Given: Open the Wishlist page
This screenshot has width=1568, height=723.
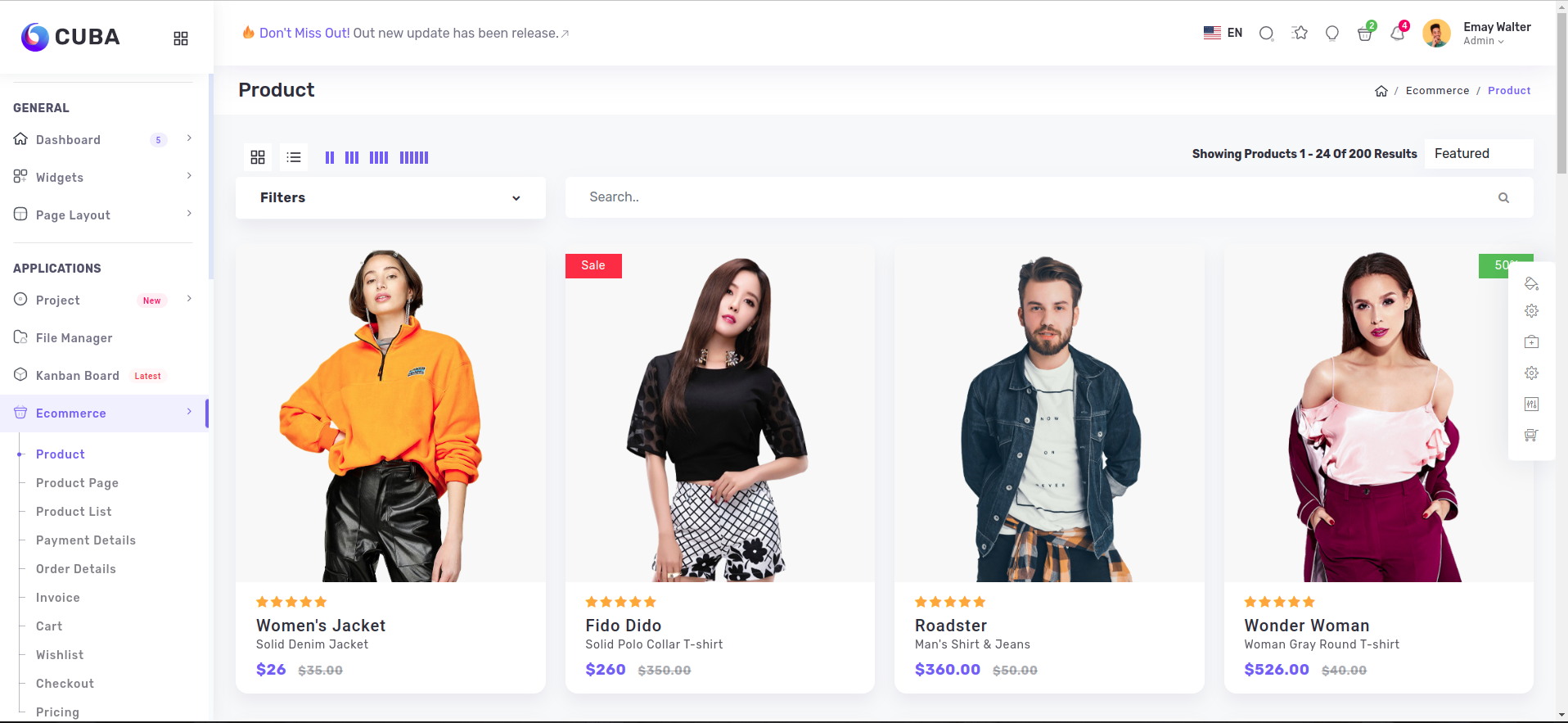Looking at the screenshot, I should point(60,655).
